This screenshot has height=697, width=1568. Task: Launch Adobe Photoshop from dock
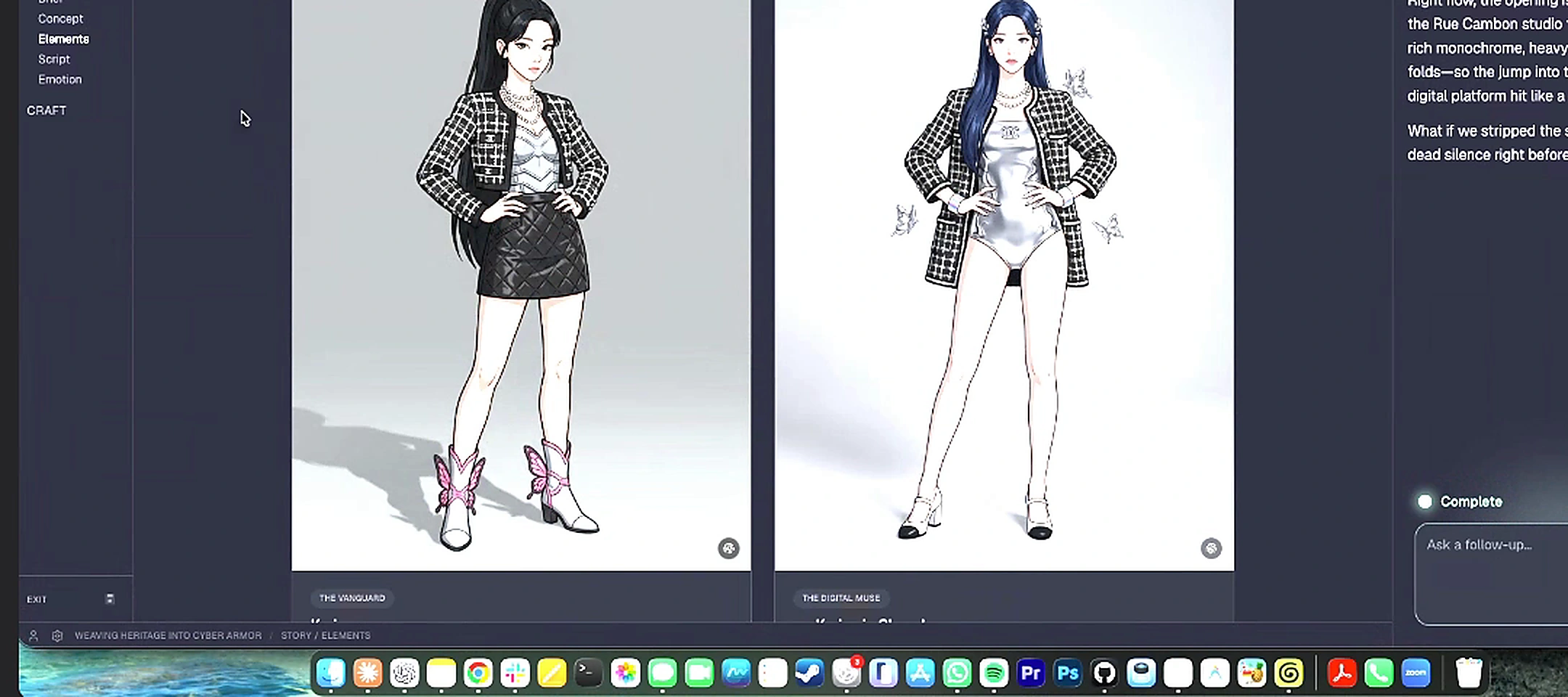tap(1068, 673)
